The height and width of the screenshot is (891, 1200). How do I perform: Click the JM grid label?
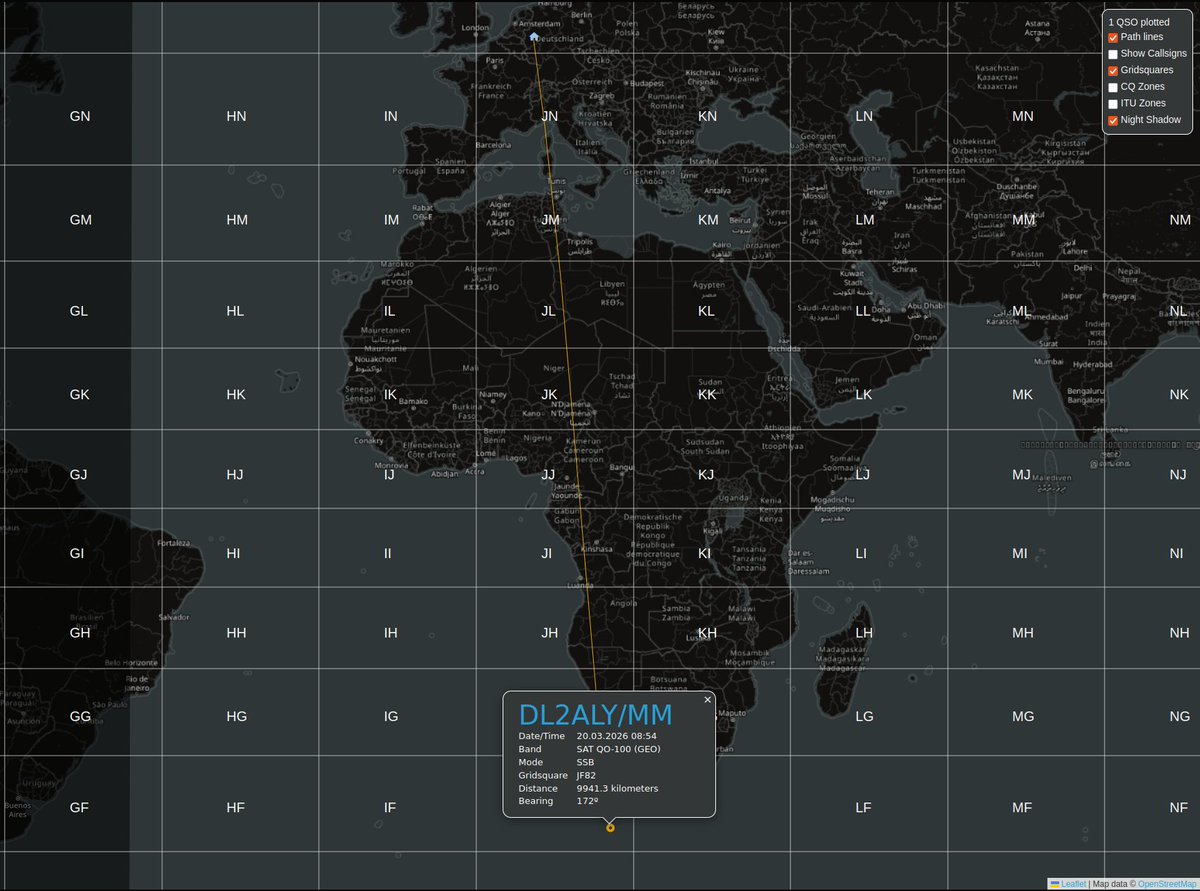coord(550,220)
